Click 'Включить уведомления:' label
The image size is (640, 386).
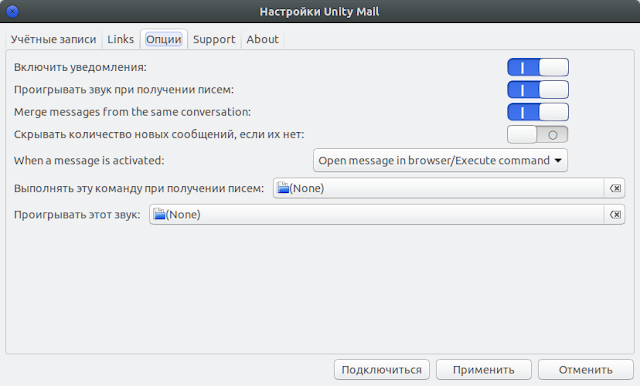click(x=80, y=67)
